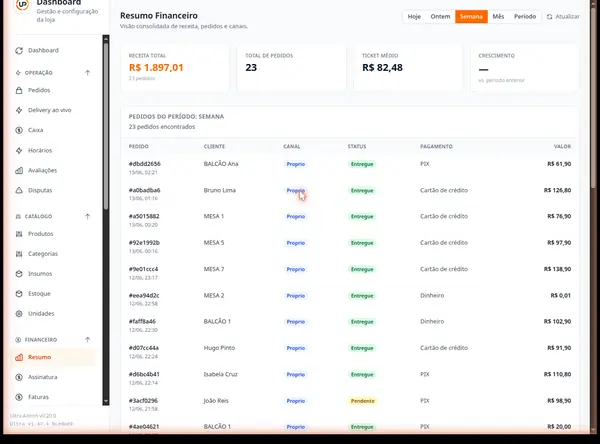Click order #92e1992b
The image size is (600, 444).
point(144,243)
